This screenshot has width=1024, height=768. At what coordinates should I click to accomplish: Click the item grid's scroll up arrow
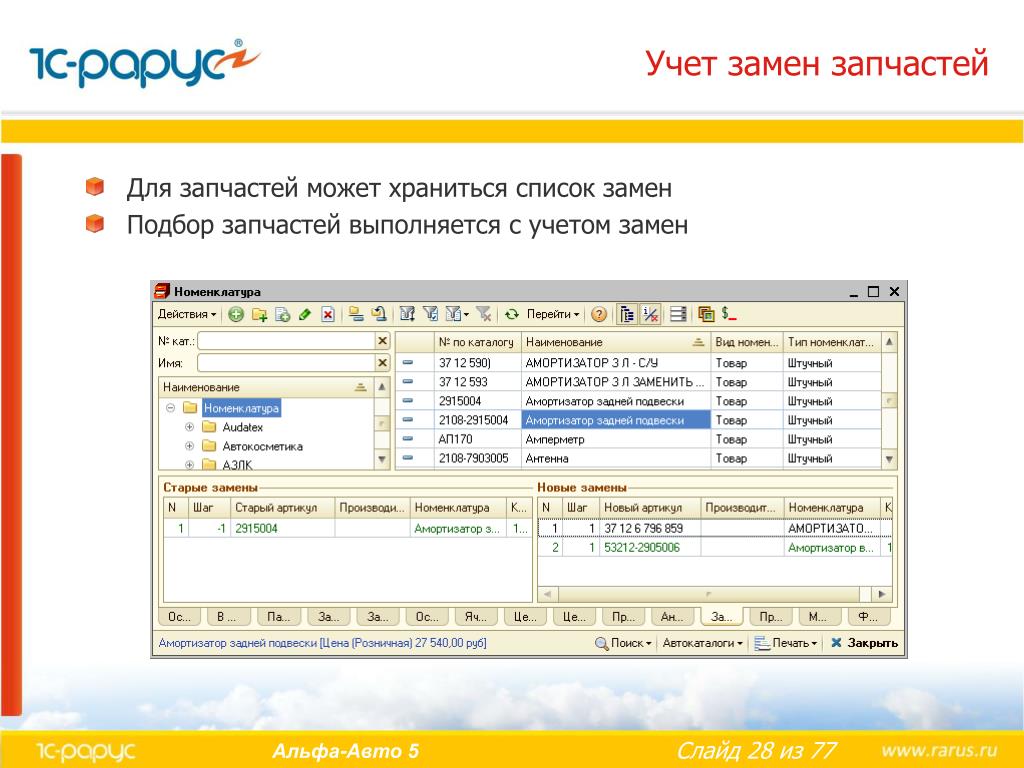tap(889, 342)
